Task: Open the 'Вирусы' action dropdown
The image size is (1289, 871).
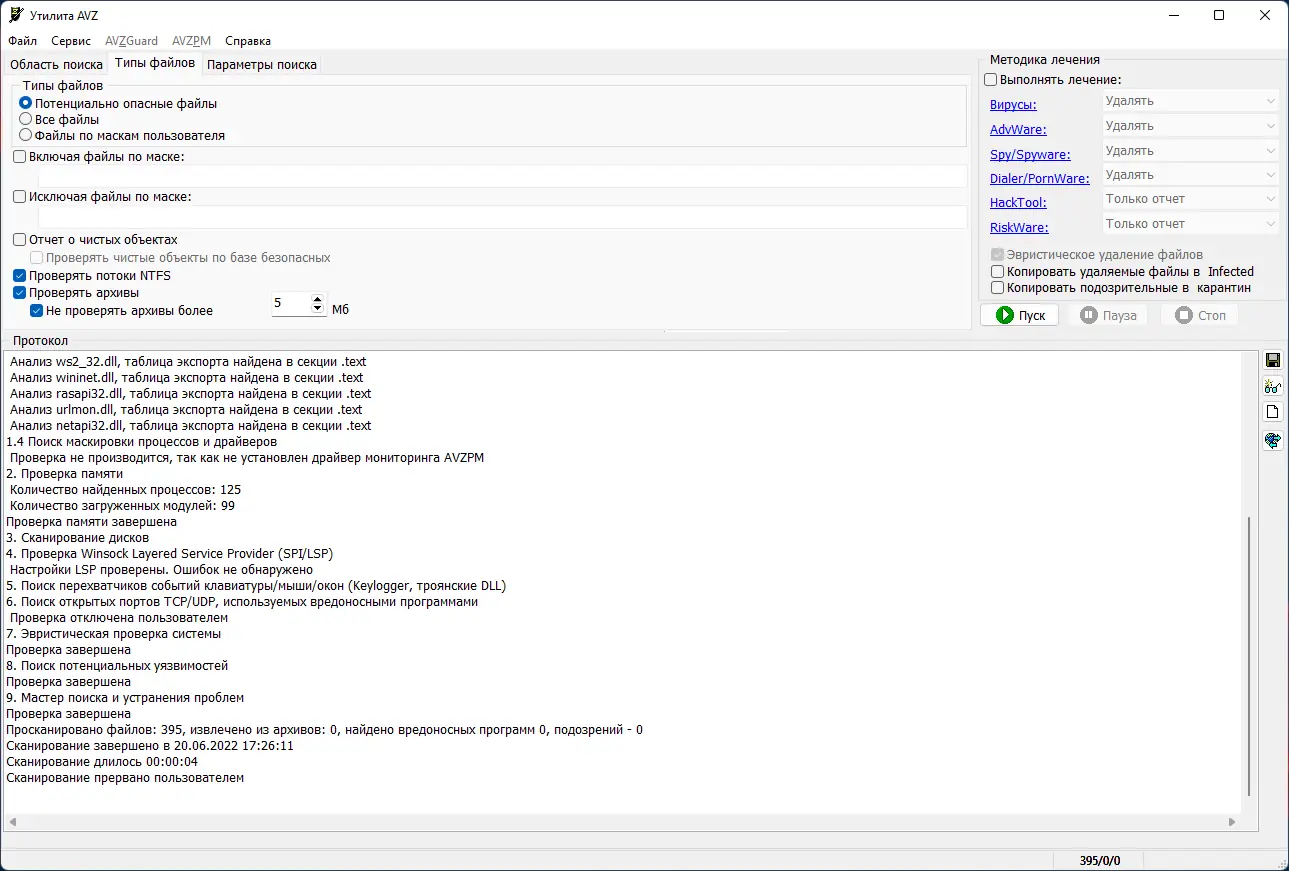Action: coord(1190,101)
